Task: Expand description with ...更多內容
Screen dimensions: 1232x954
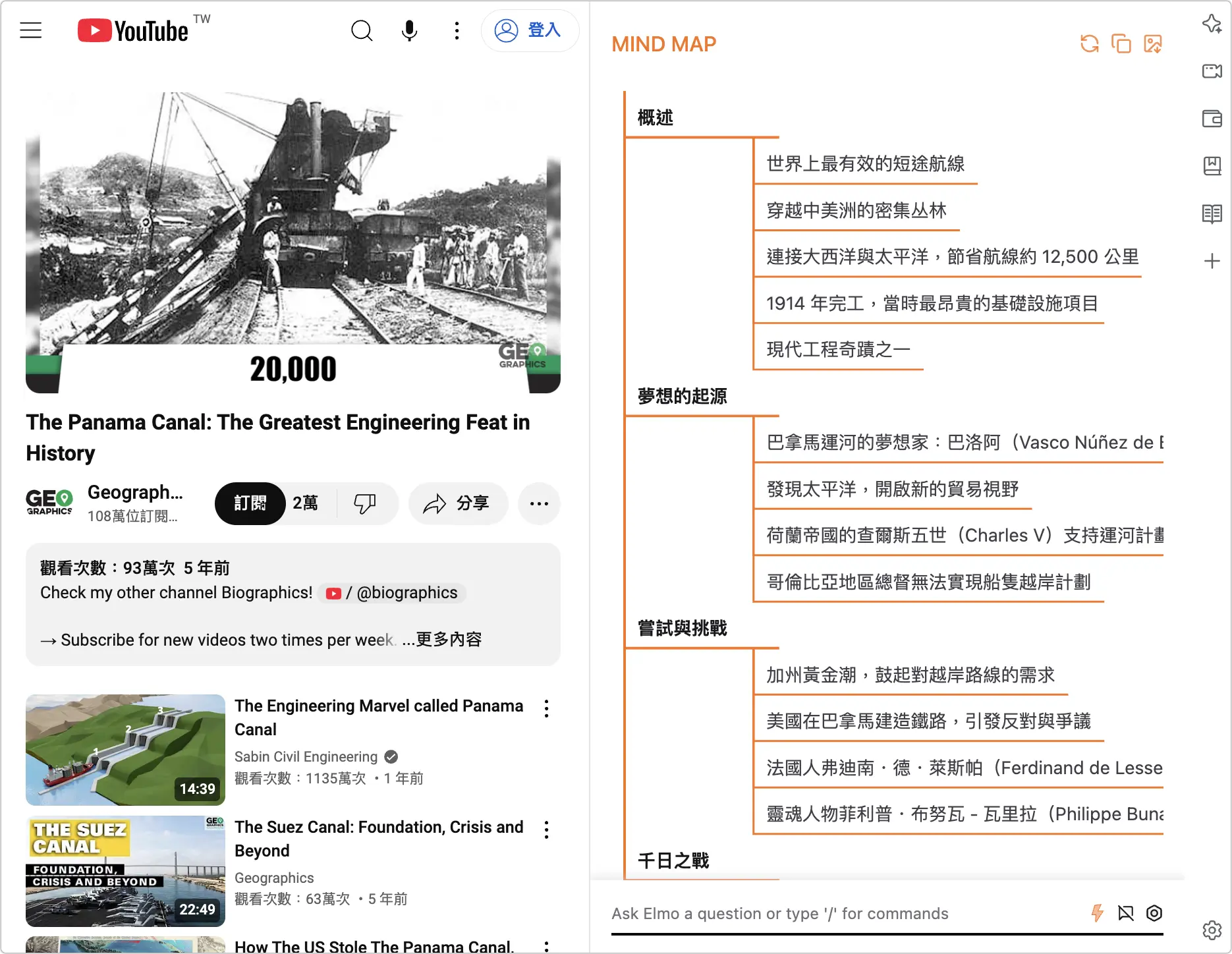Action: 442,639
